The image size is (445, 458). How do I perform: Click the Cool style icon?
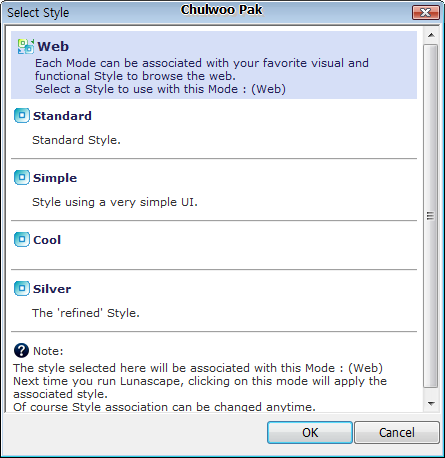point(22,240)
